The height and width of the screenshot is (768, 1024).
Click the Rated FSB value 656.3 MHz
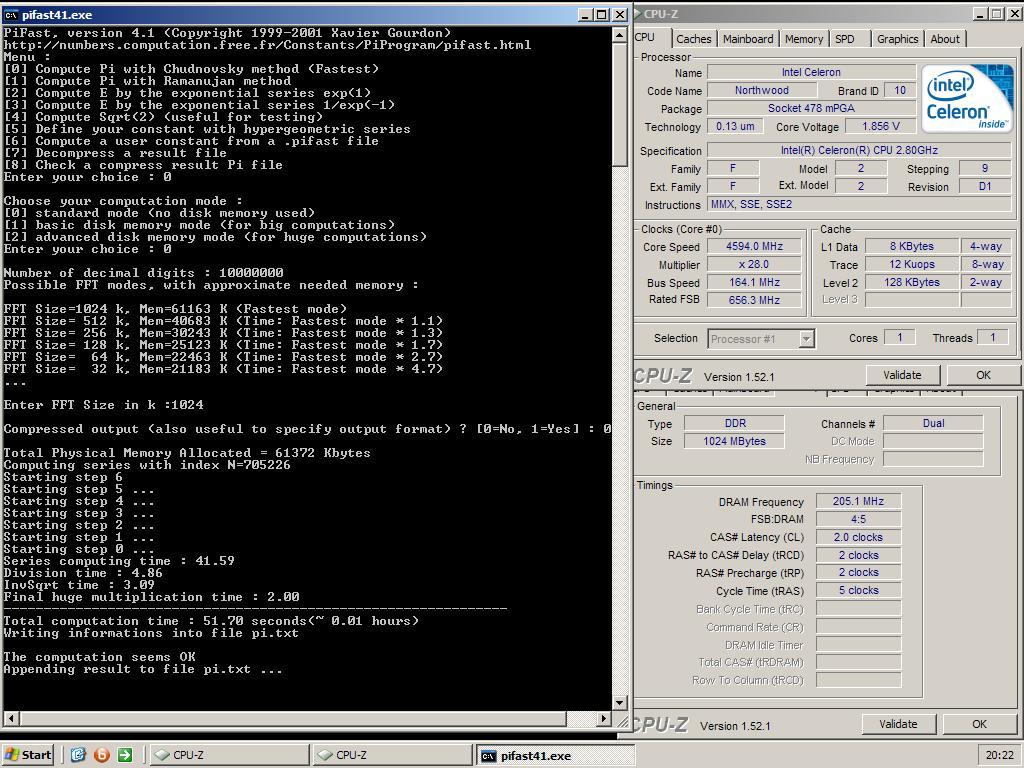[754, 300]
